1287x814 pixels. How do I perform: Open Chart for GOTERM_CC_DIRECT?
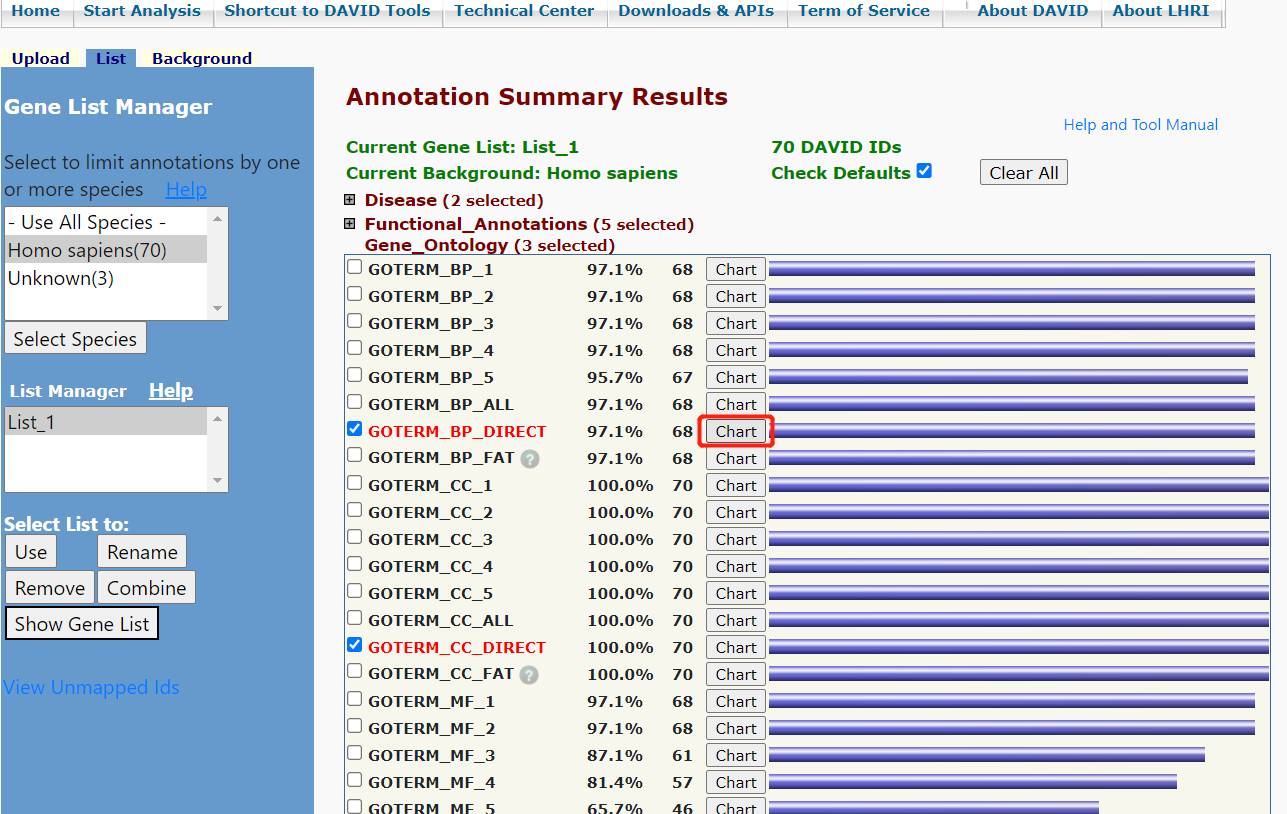point(736,647)
